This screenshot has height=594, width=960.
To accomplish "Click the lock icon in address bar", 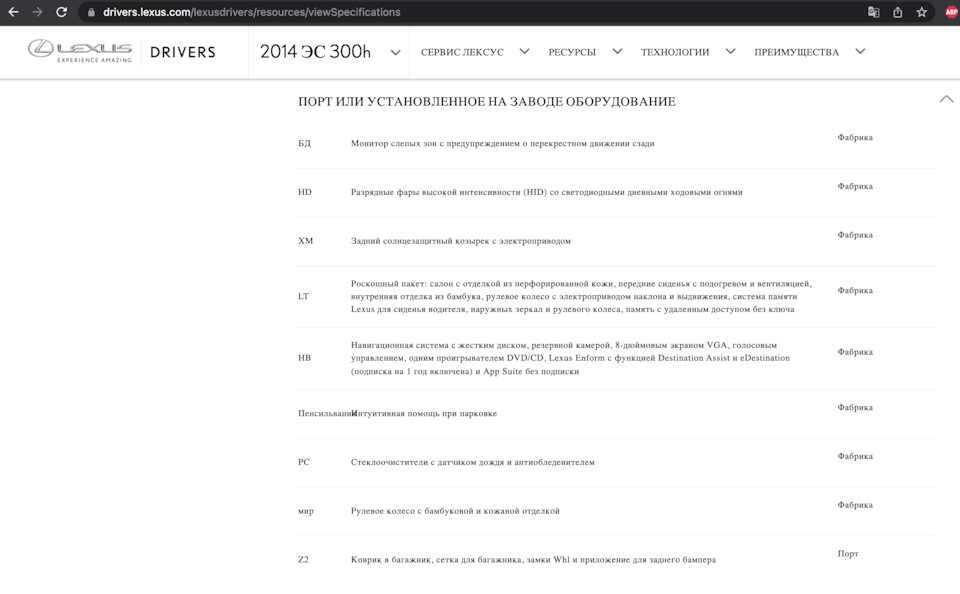I will [x=91, y=12].
